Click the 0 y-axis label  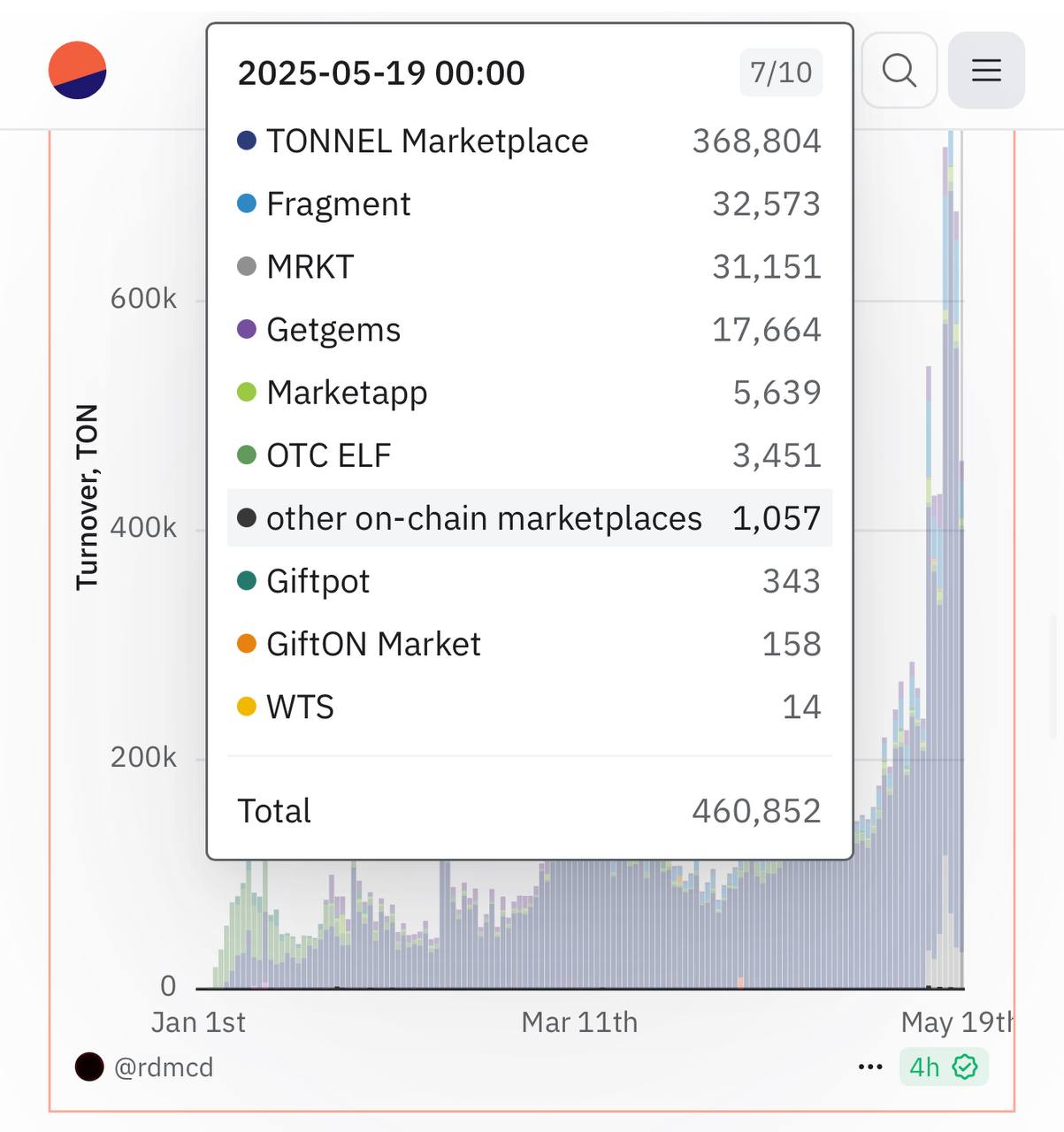168,986
